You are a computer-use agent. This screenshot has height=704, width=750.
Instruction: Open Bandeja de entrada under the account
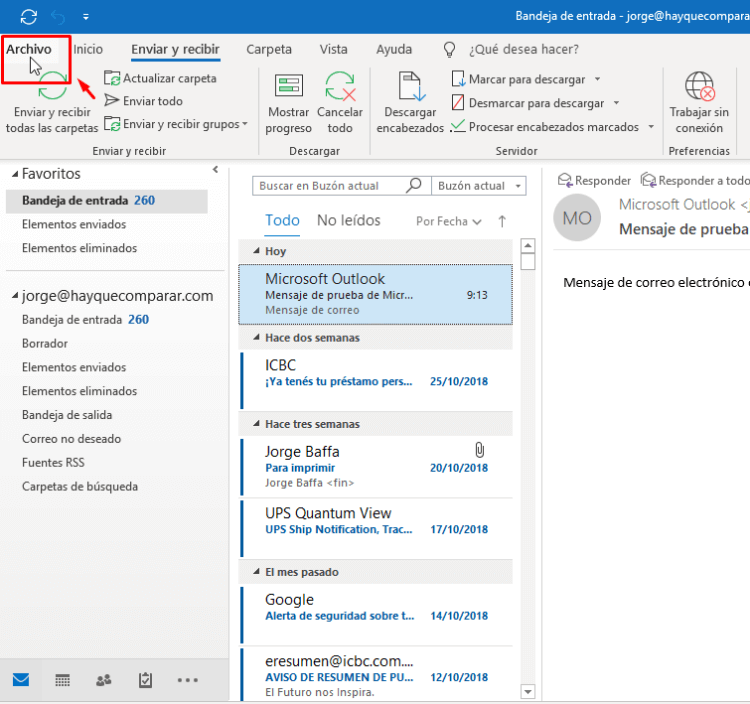click(85, 319)
